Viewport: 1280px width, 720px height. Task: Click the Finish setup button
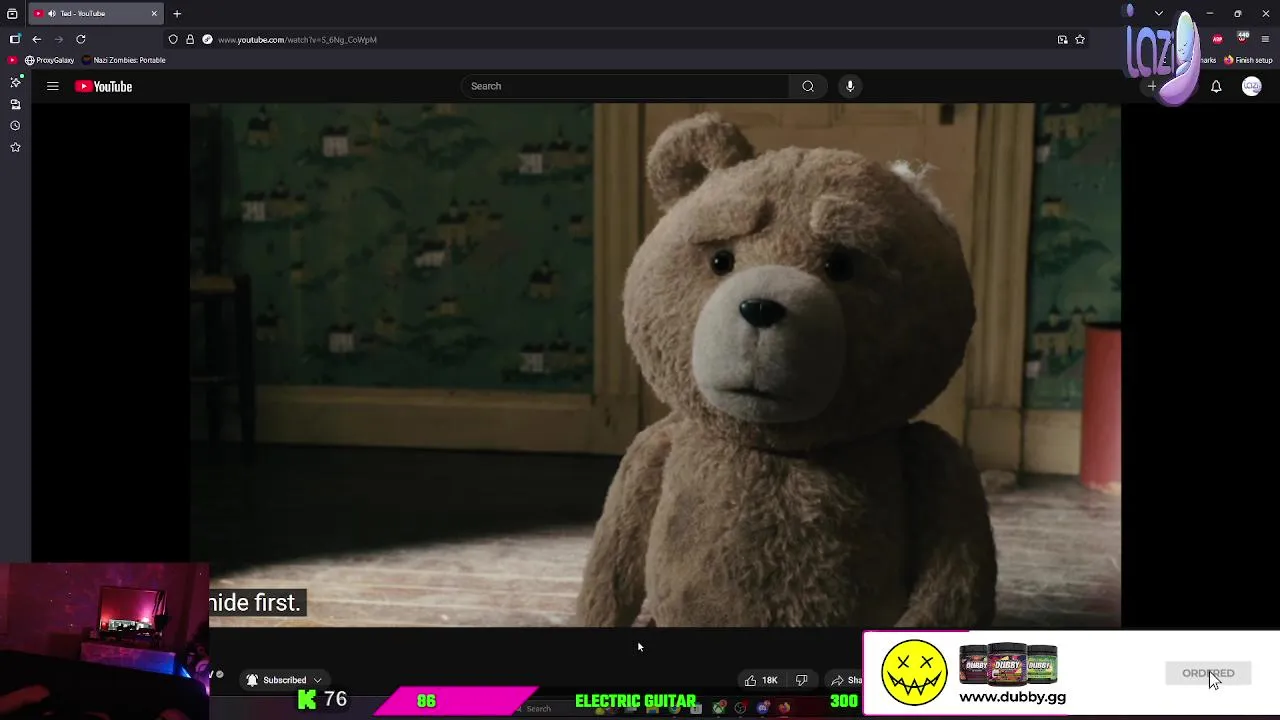coord(1248,60)
